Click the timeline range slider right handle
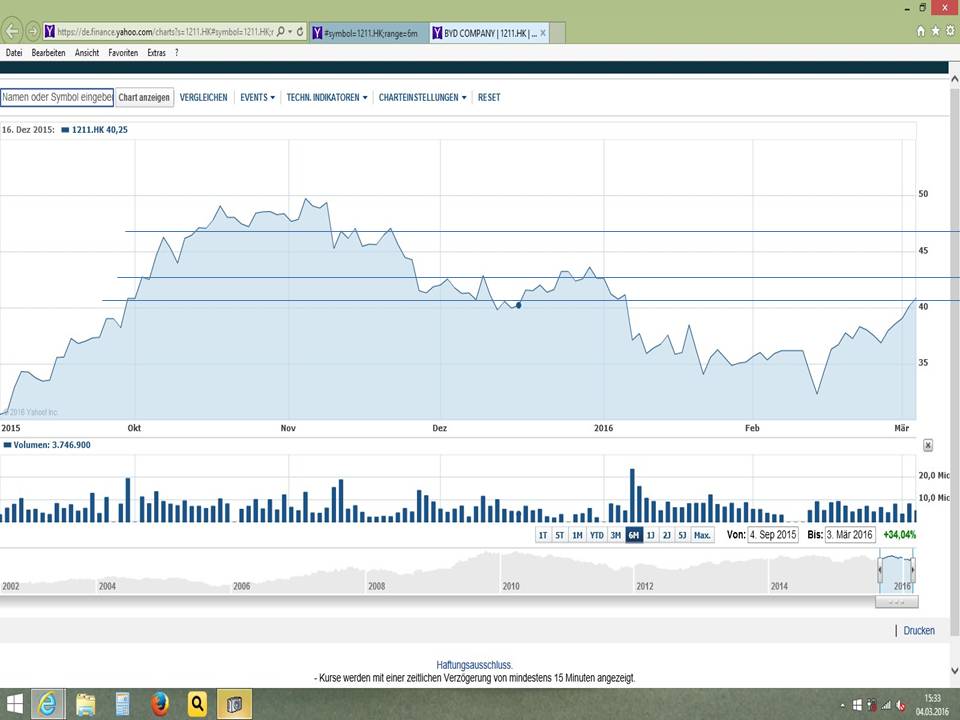The image size is (960, 720). point(912,570)
